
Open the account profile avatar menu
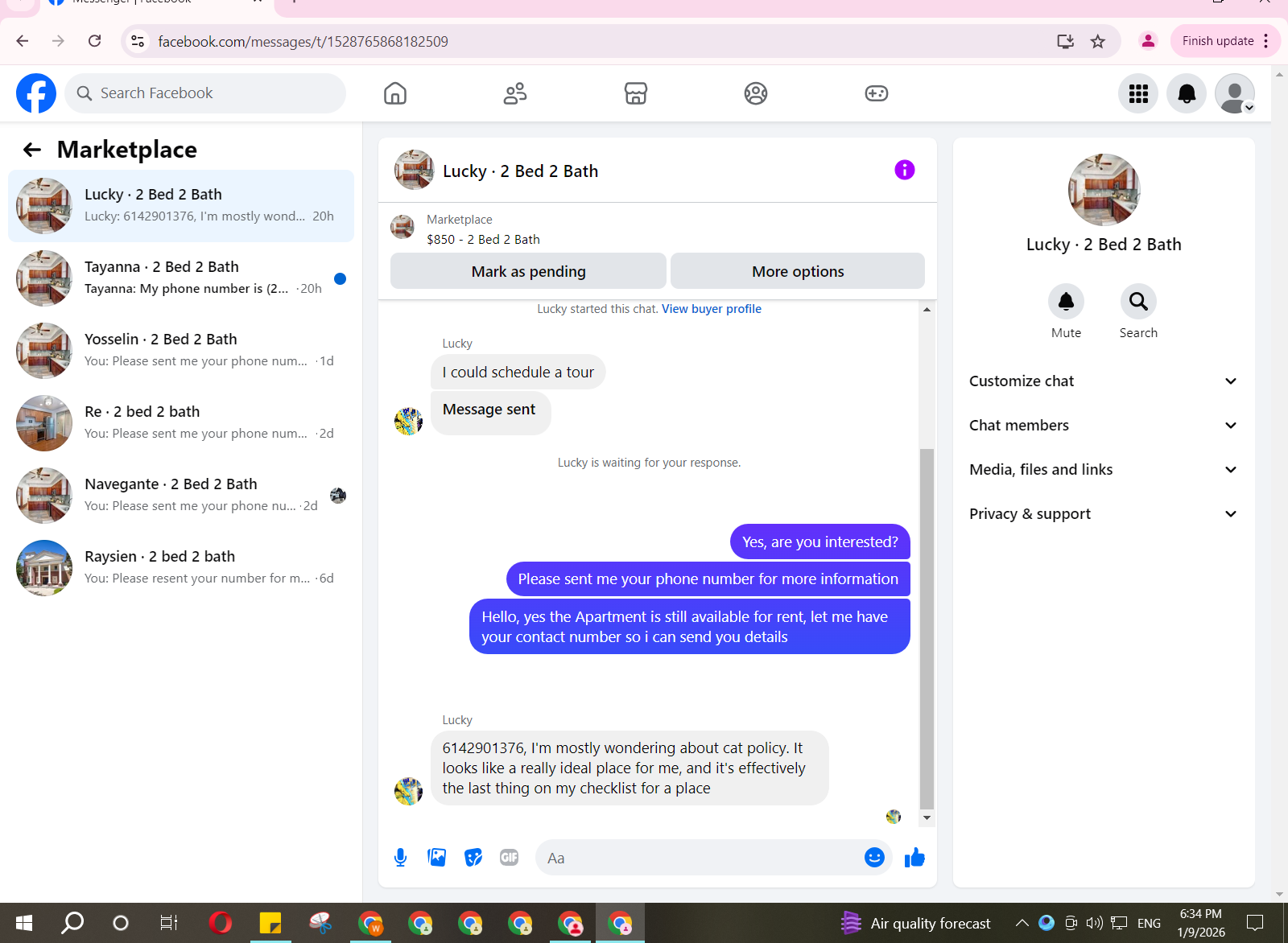[1235, 93]
